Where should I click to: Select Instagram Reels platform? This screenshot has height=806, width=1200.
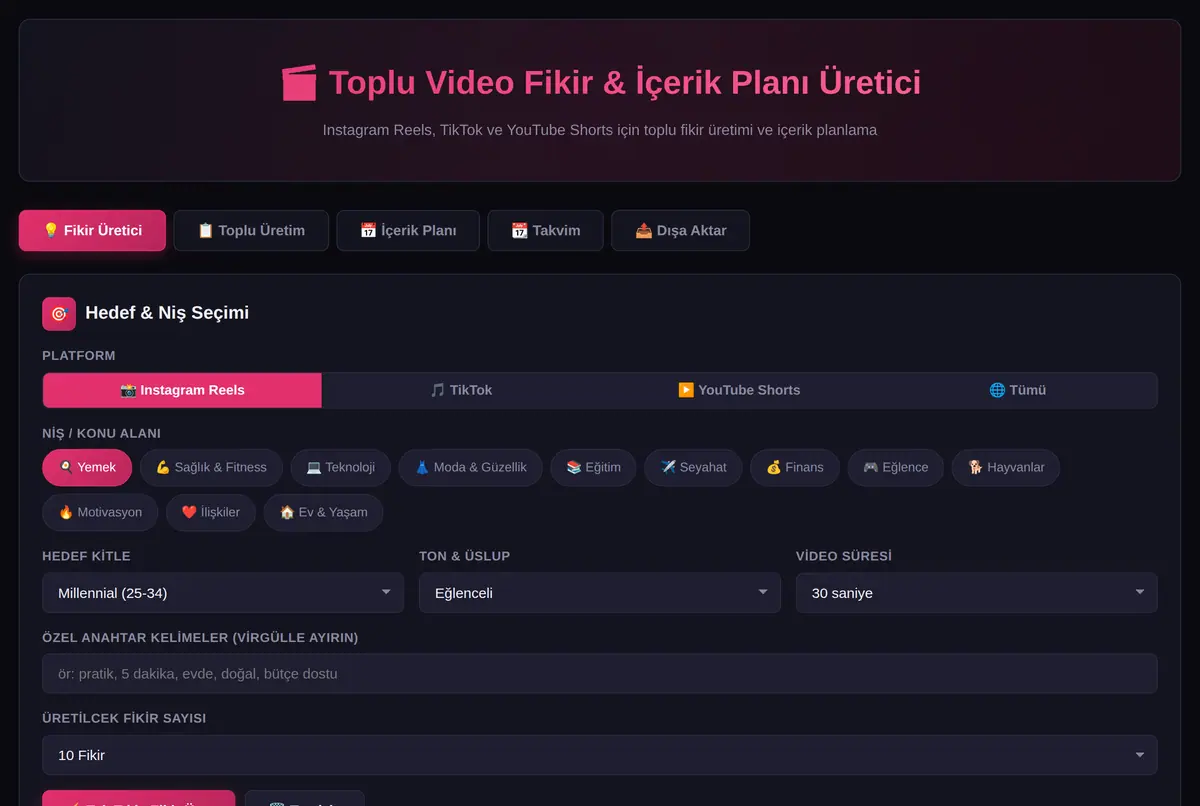pyautogui.click(x=182, y=390)
